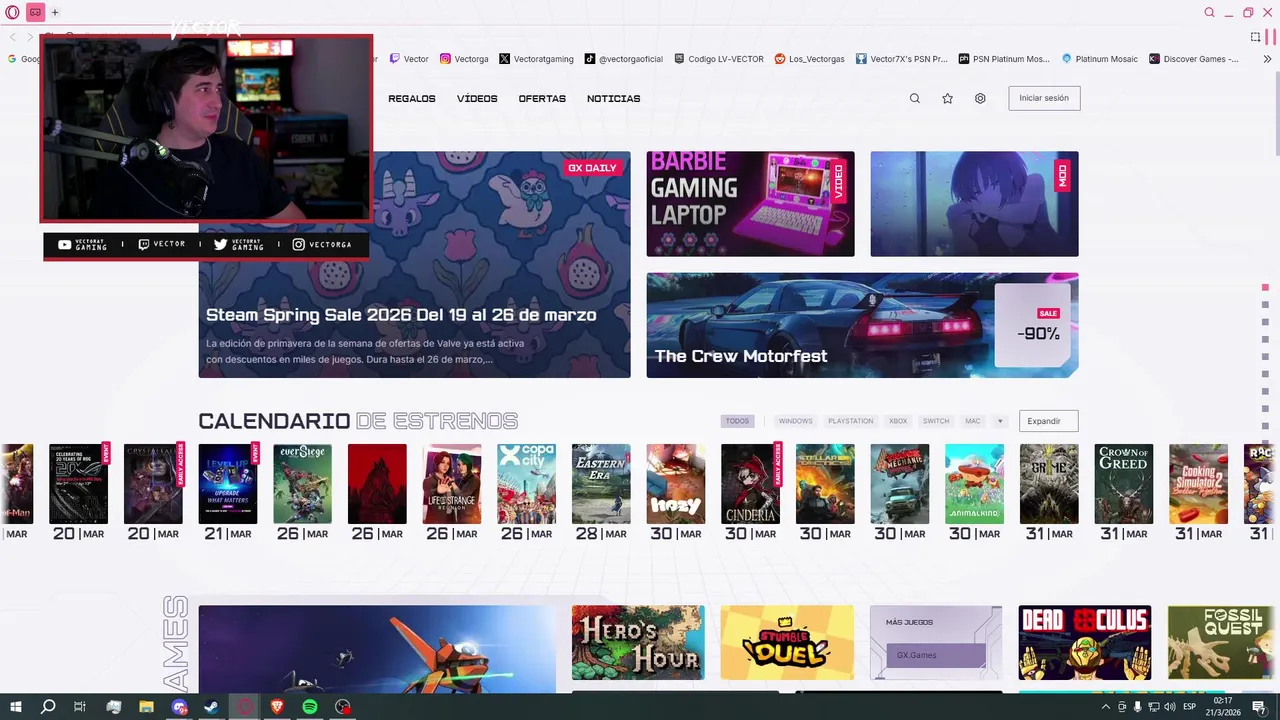Open the @vectorgaoficial TikTok bookmark
Screen dimensions: 1280x720
(624, 59)
